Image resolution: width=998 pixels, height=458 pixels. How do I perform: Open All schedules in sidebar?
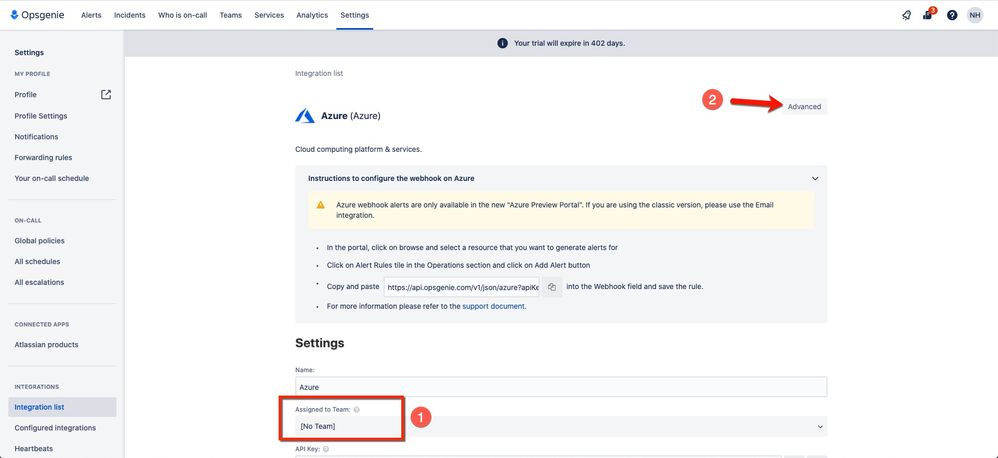pos(38,261)
